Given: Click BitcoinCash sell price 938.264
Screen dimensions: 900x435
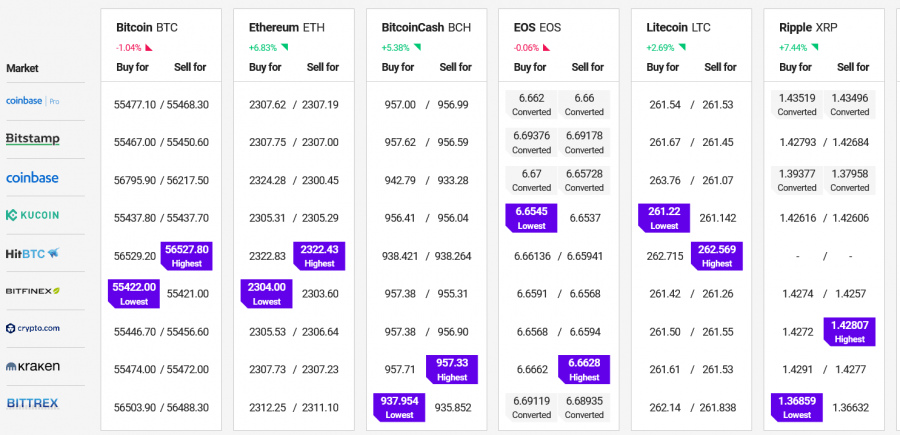Looking at the screenshot, I should click(x=453, y=256).
